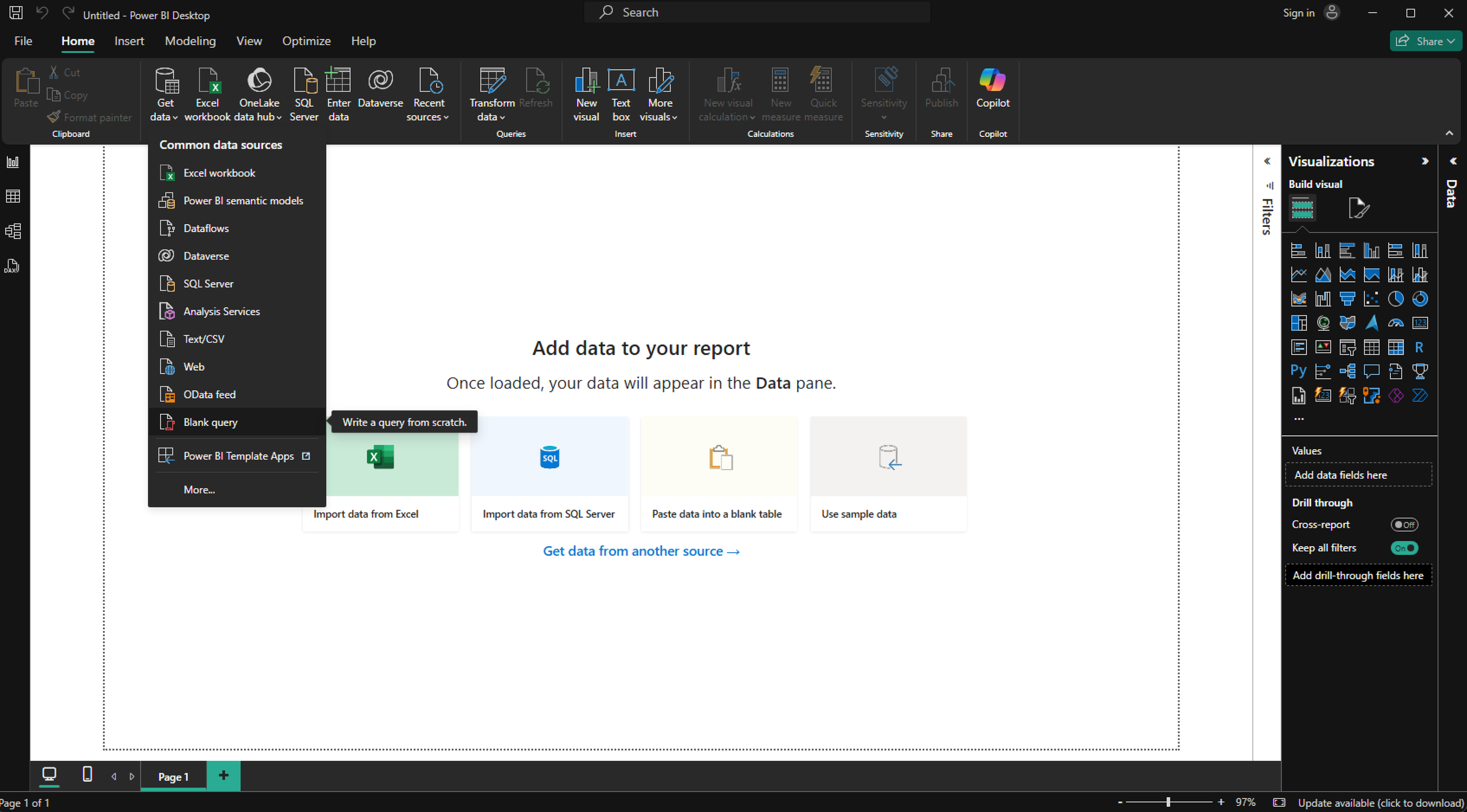
Task: Click Get data from another source link
Action: [x=641, y=551]
